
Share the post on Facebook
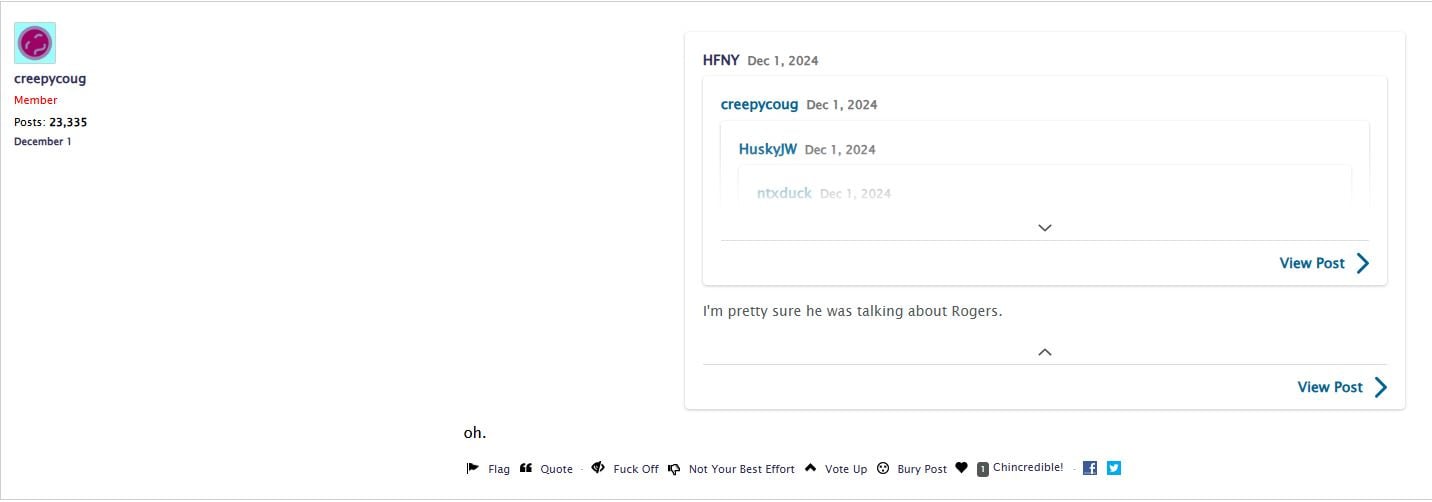click(x=1090, y=468)
